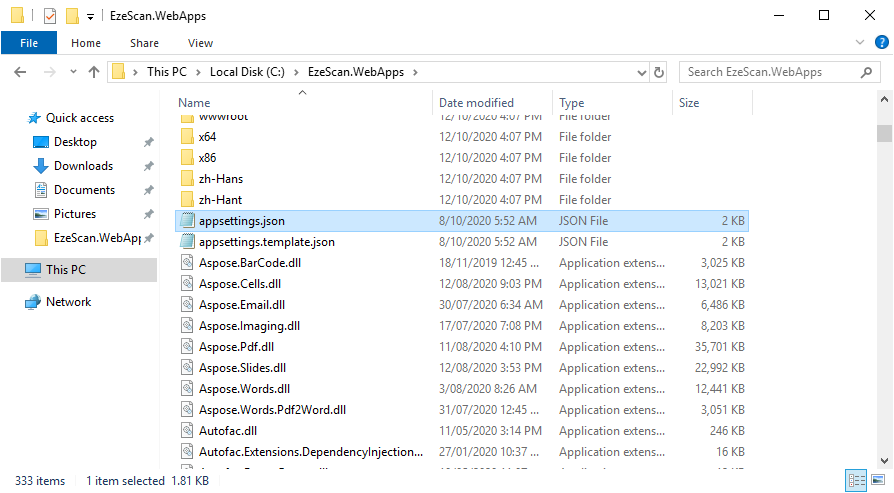Viewport: 894px width, 493px height.
Task: Switch to Details view icon in status bar
Action: pos(856,481)
